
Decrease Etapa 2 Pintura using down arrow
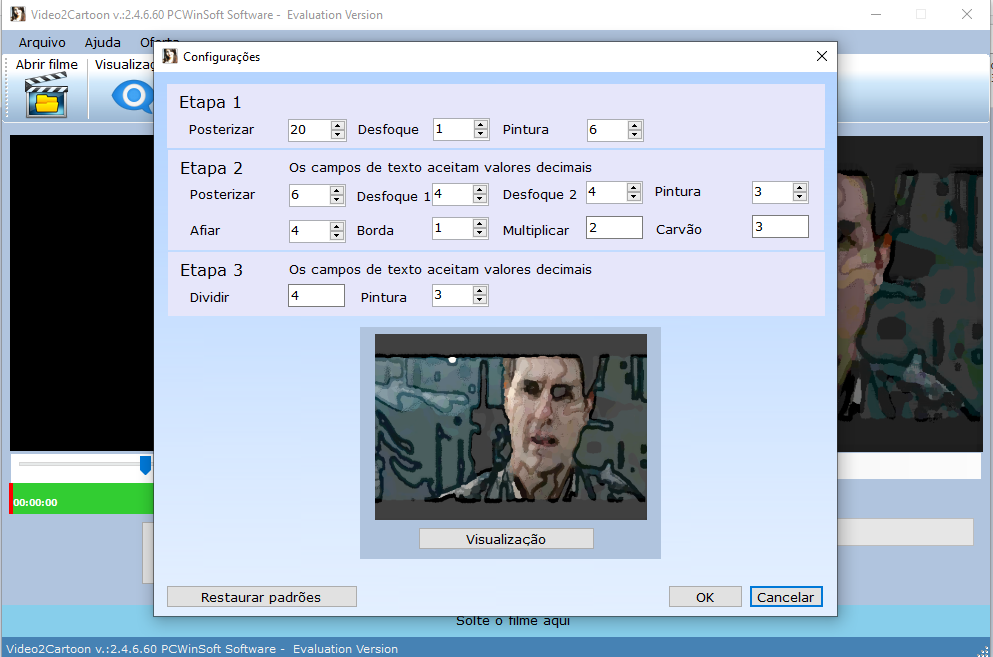(x=800, y=197)
